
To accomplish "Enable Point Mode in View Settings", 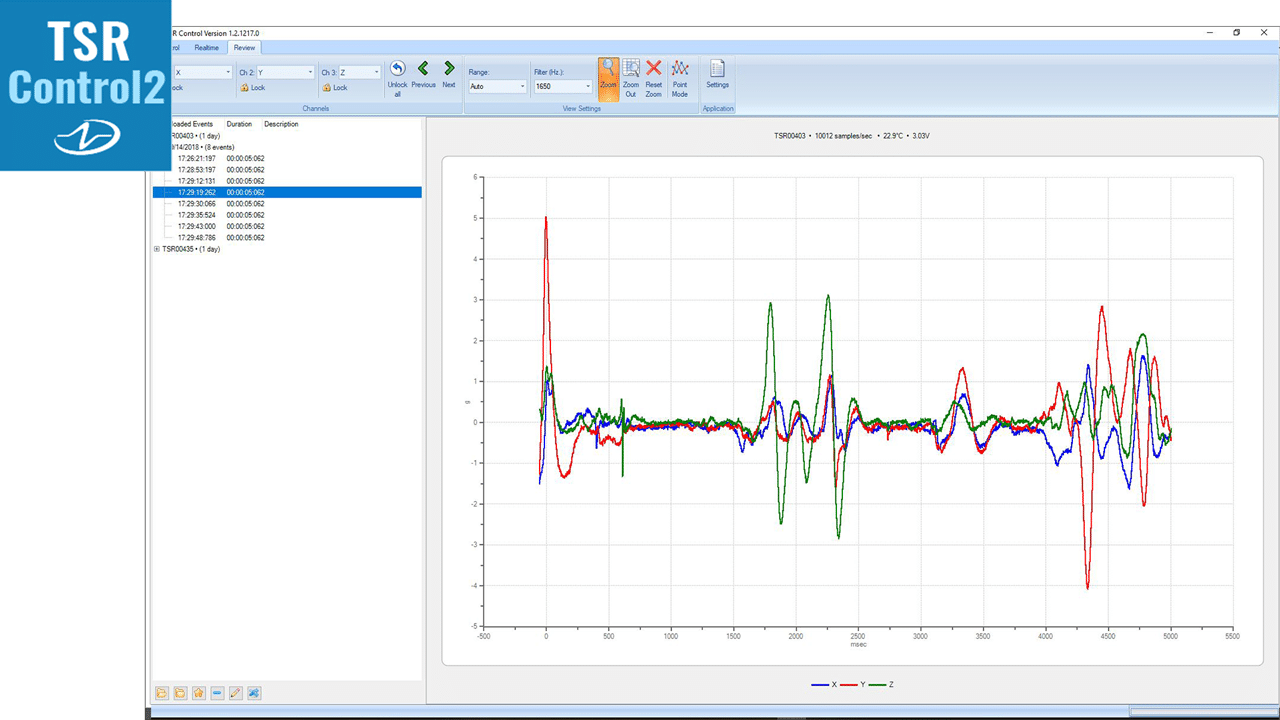I will 680,76.
